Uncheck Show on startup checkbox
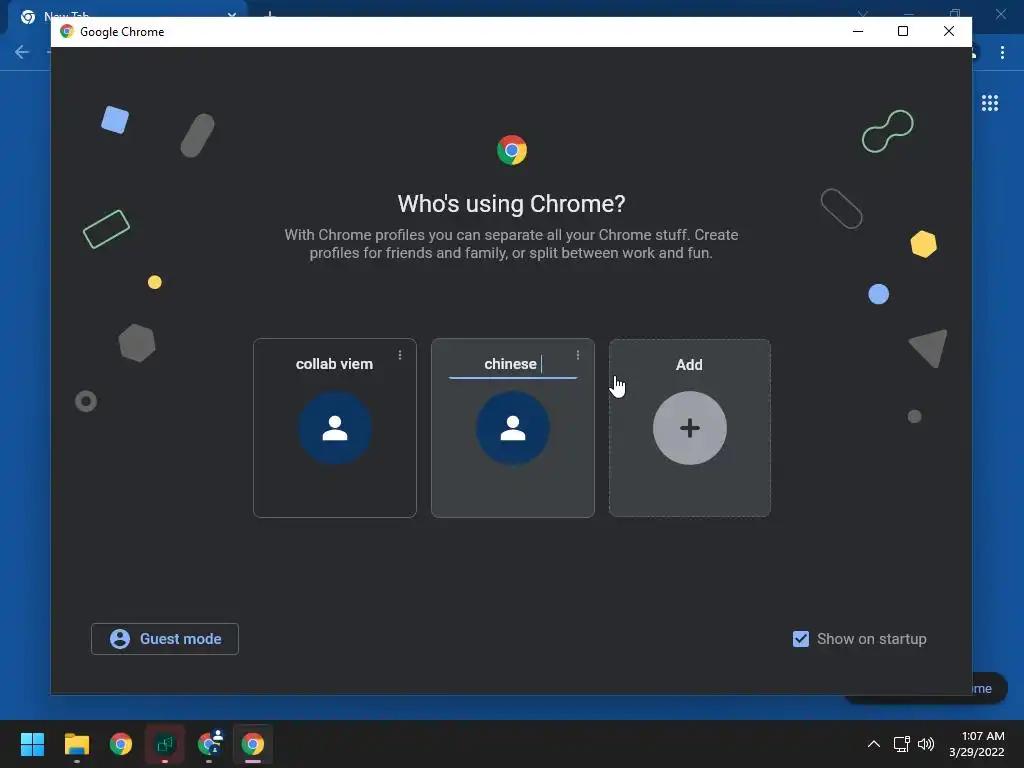1024x768 pixels. click(x=801, y=639)
